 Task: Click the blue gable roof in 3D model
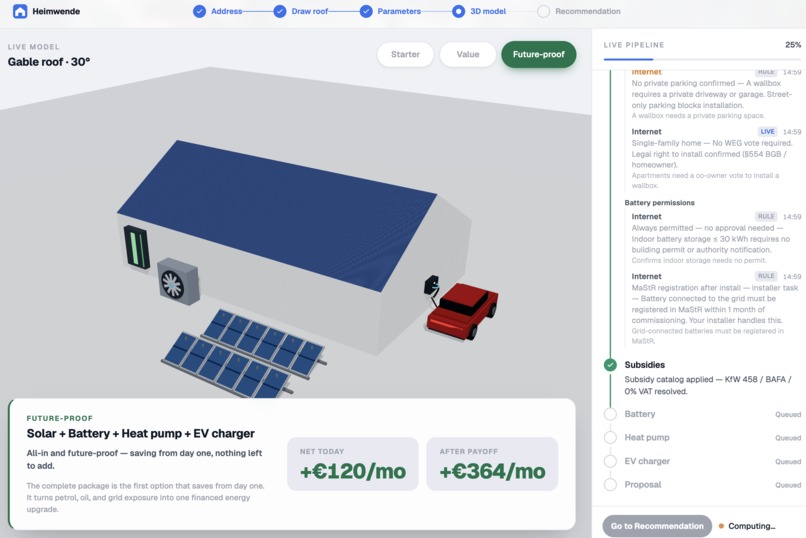pos(278,216)
